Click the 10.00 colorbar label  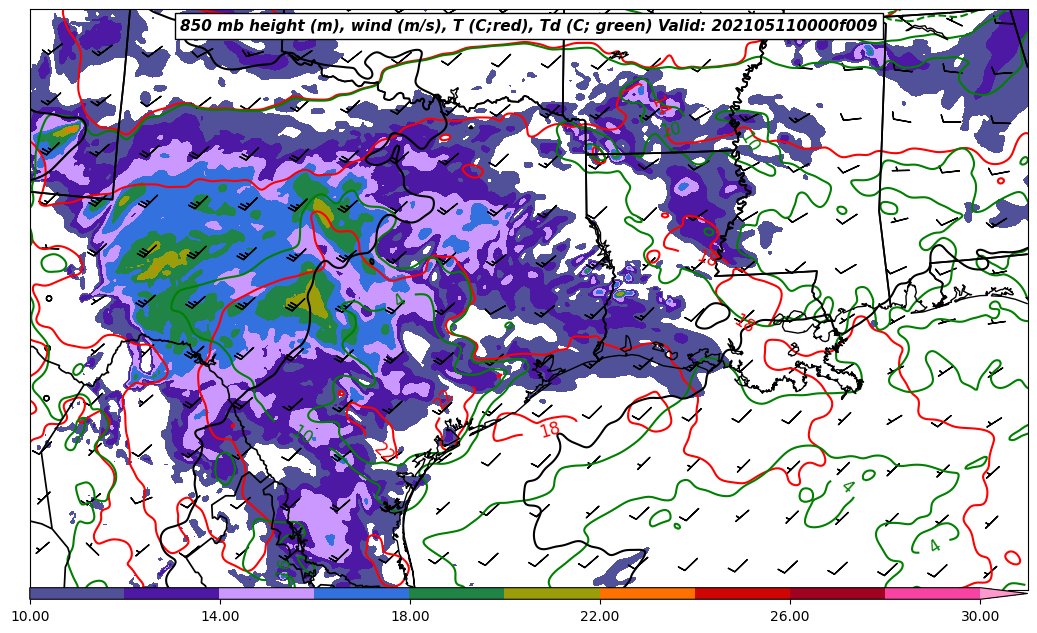pos(30,616)
